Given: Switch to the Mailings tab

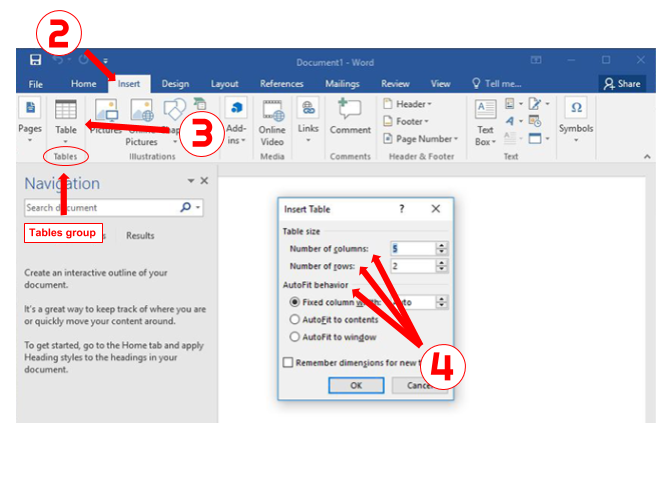Looking at the screenshot, I should [x=342, y=84].
